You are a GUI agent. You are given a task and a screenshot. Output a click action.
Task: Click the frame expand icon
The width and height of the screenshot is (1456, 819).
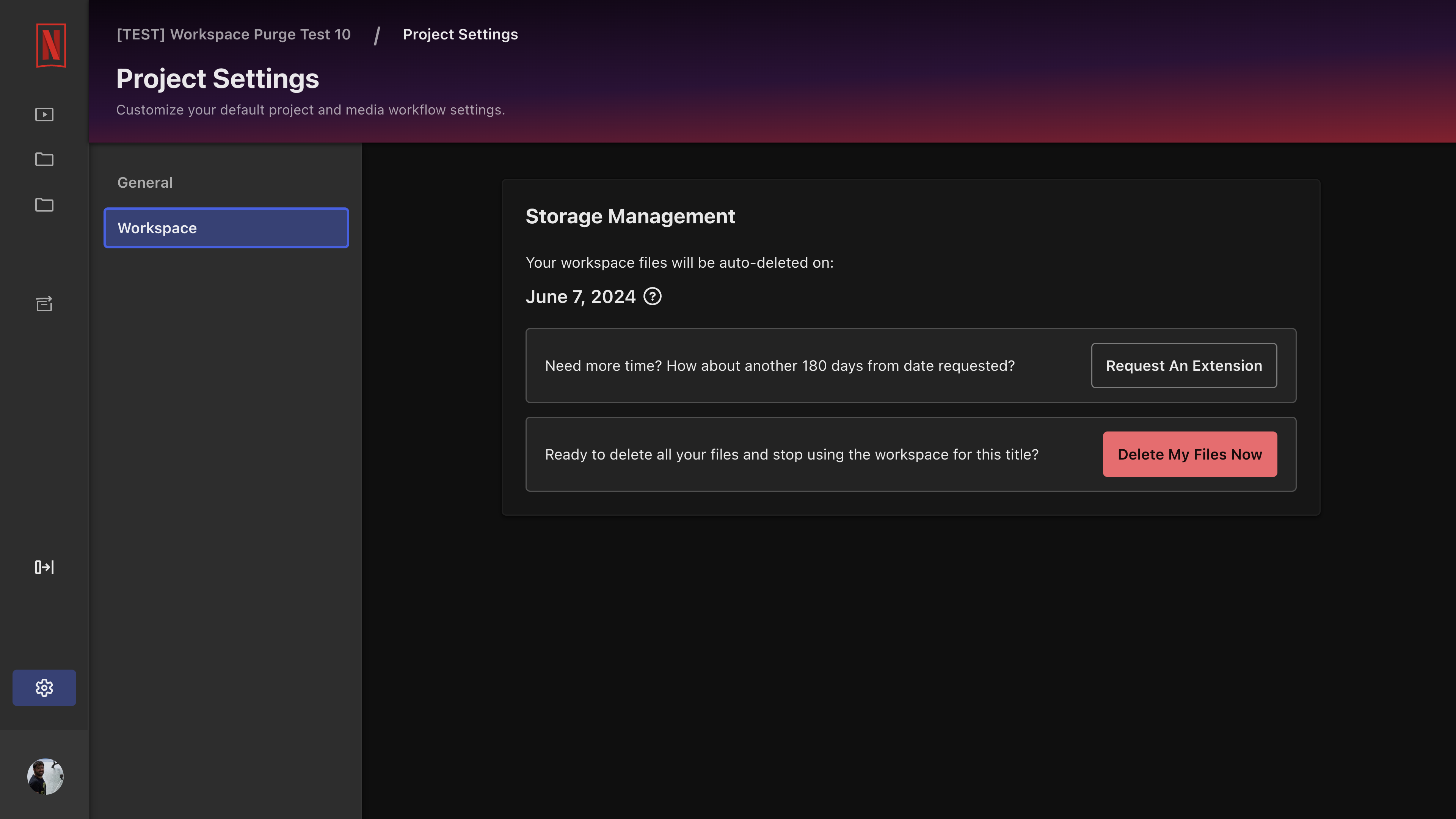[x=44, y=566]
